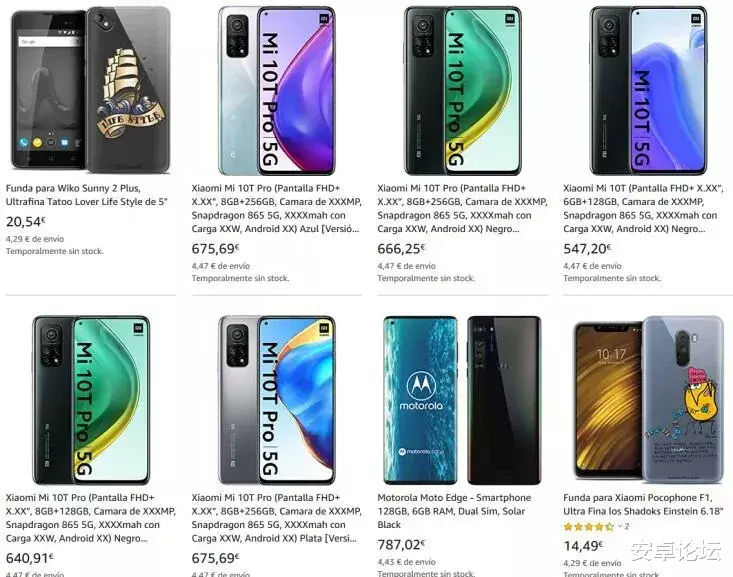Click the blue Xiaomi Mi 10T Pro photo
This screenshot has width=733, height=577.
(x=275, y=88)
